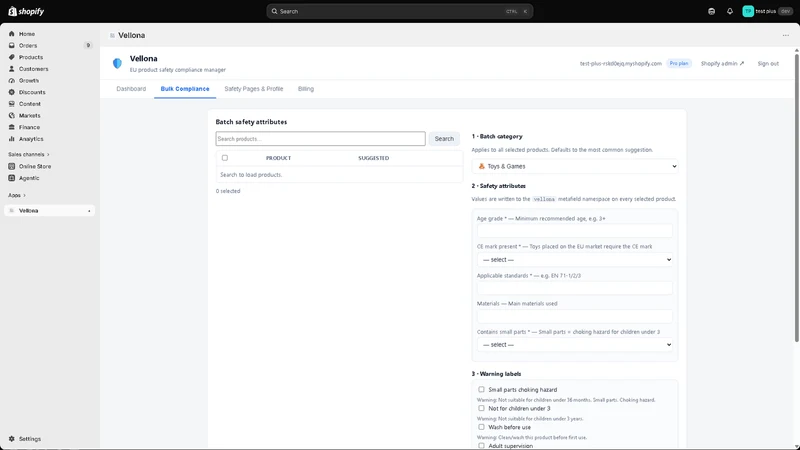Viewport: 800px width, 450px height.
Task: Go to the Products section
Action: pos(31,57)
